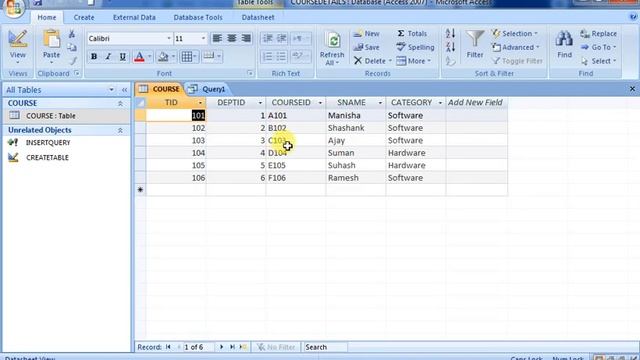Screen dimensions: 640x360
Task: Center align text
Action: pos(231,38)
